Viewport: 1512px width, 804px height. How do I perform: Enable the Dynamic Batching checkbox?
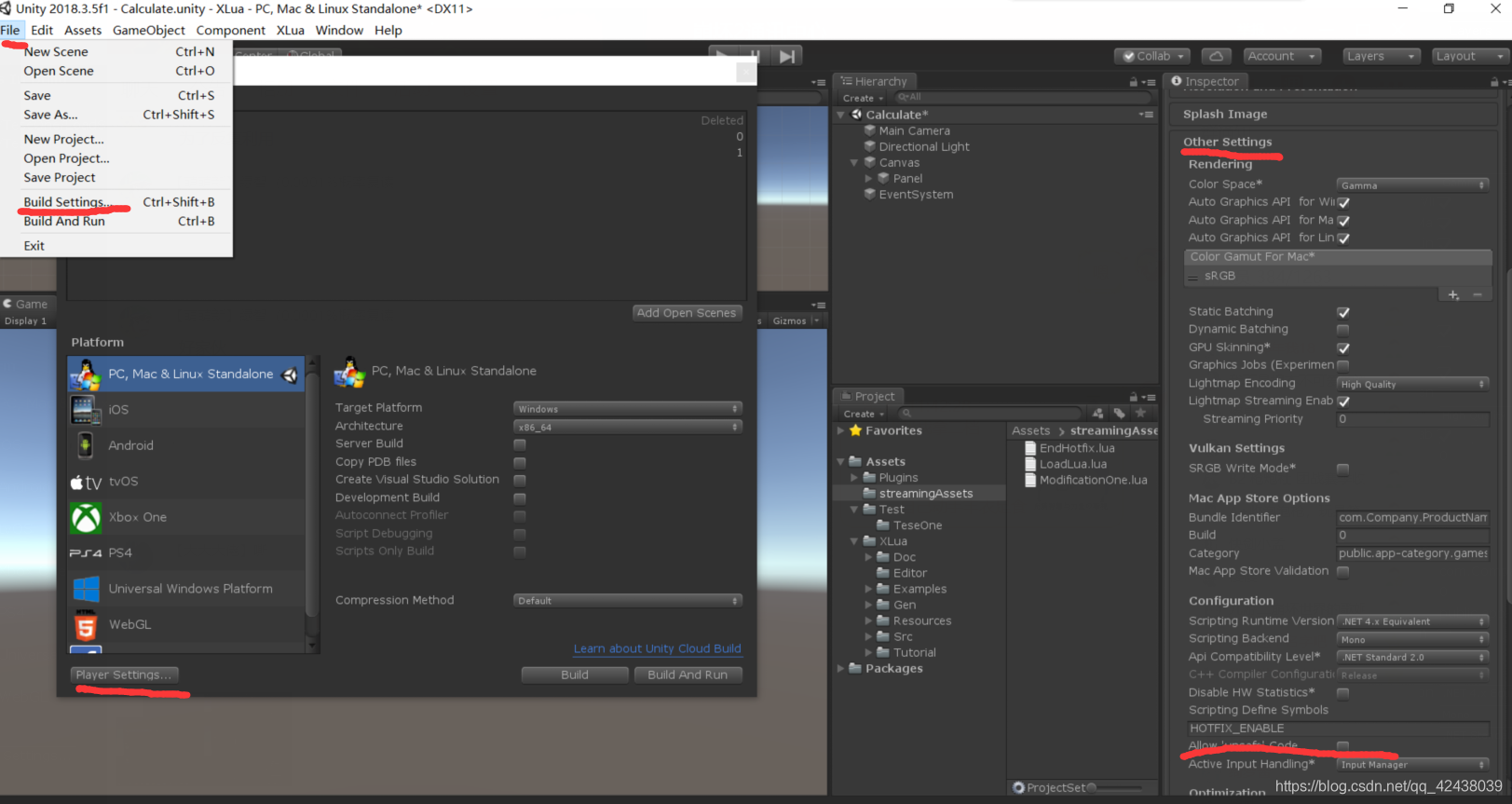pos(1343,330)
